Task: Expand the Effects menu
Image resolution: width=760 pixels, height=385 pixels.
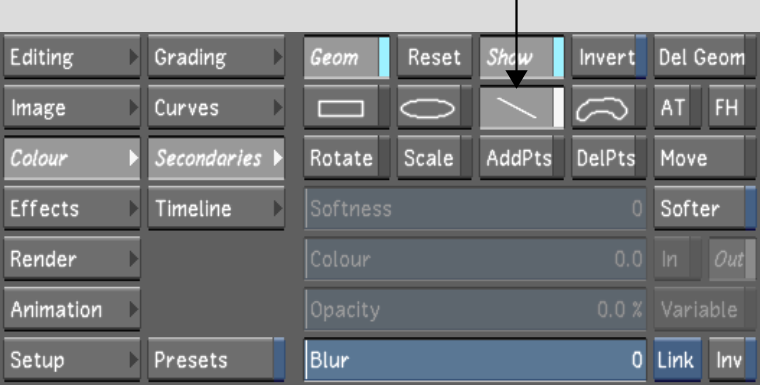Action: [x=72, y=209]
